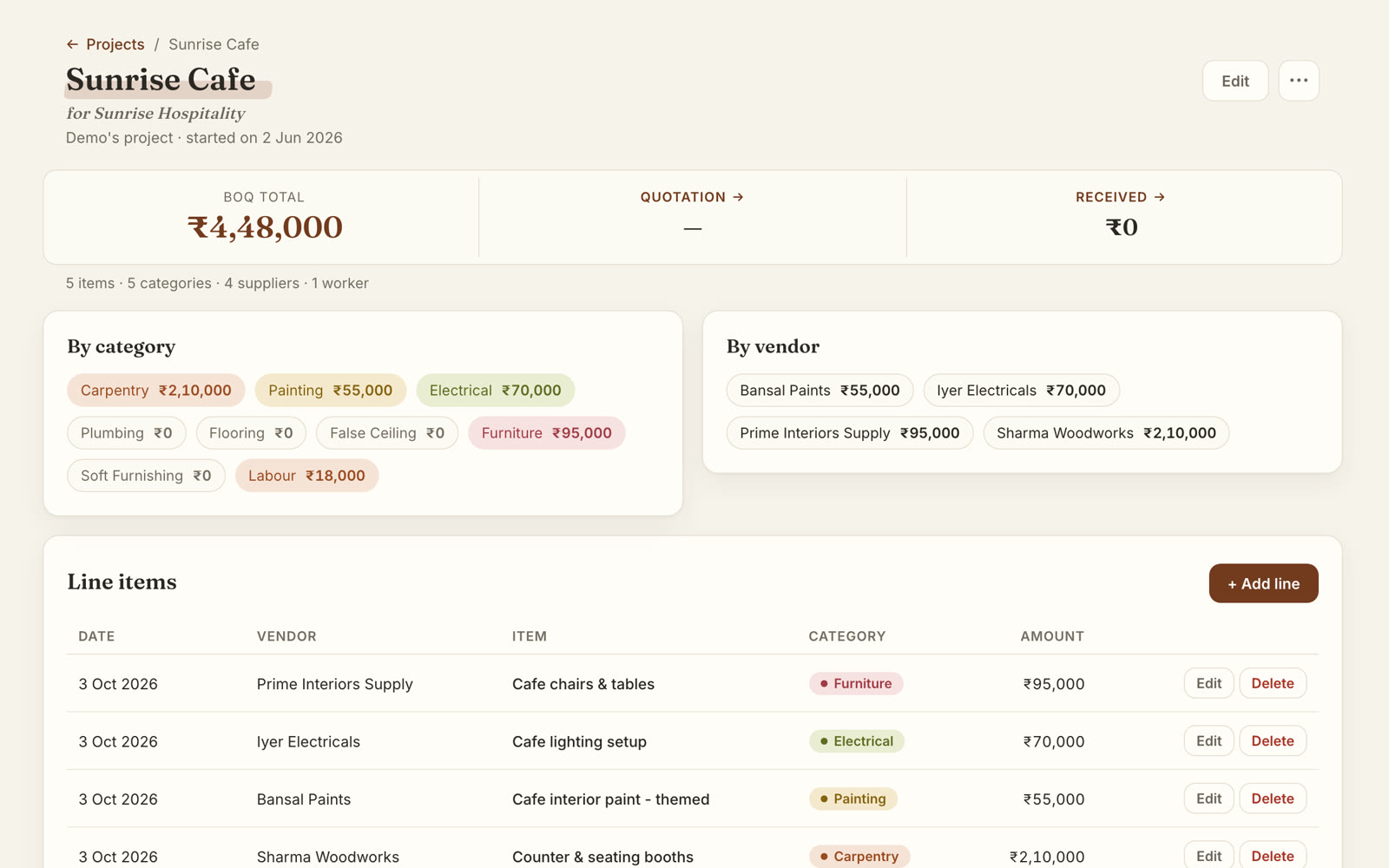Click 'Iyer Electricals' in the table
Screen dimensions: 1389x868
click(308, 742)
